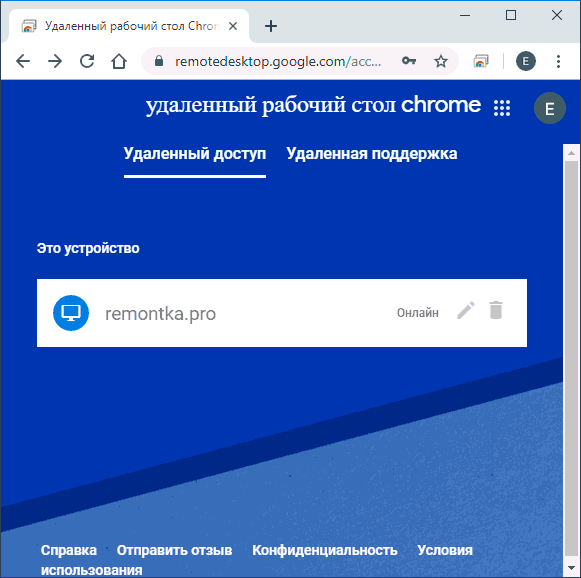Click the browser forward arrow
581x578 pixels.
[55, 61]
